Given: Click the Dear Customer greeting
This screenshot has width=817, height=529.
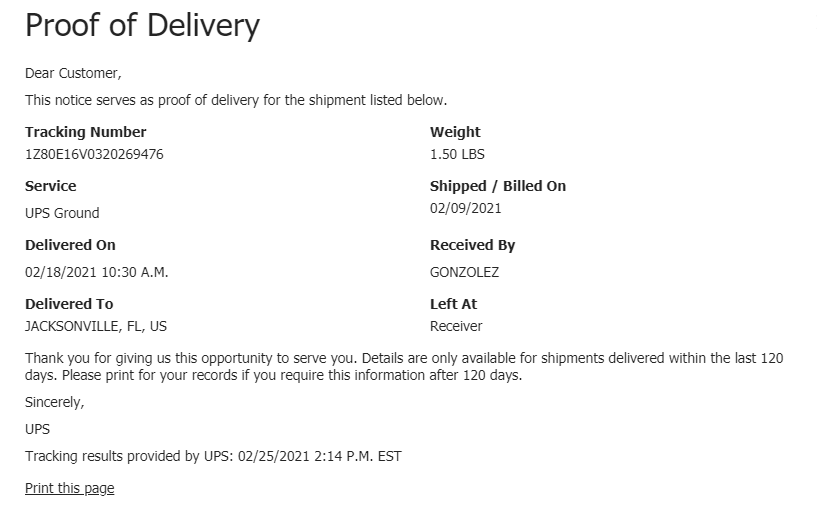Looking at the screenshot, I should click(73, 73).
